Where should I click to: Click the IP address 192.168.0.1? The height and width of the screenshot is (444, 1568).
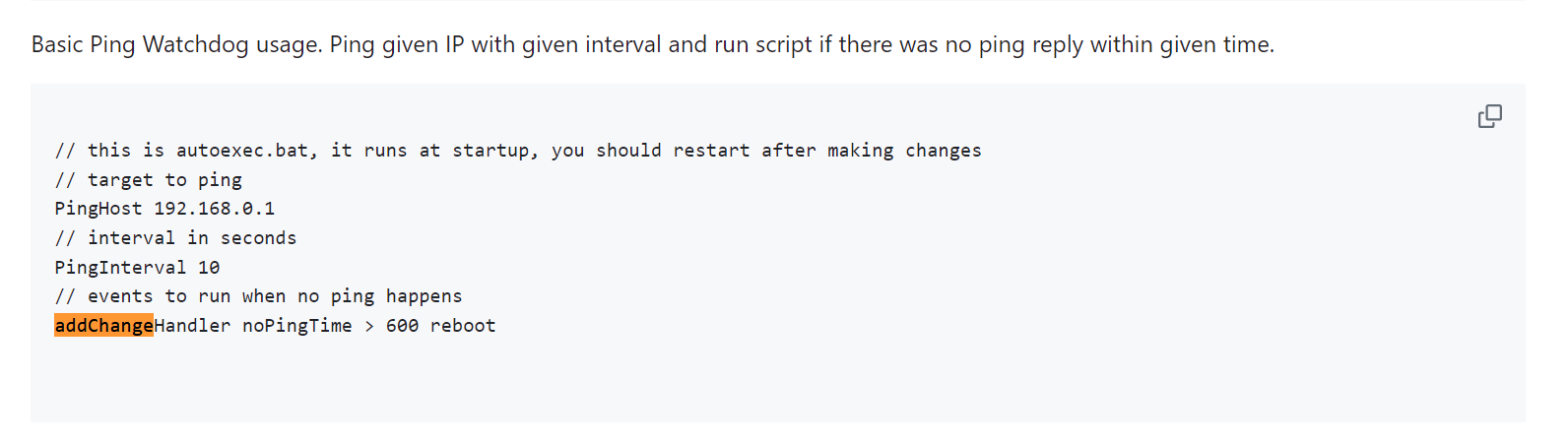click(x=215, y=209)
